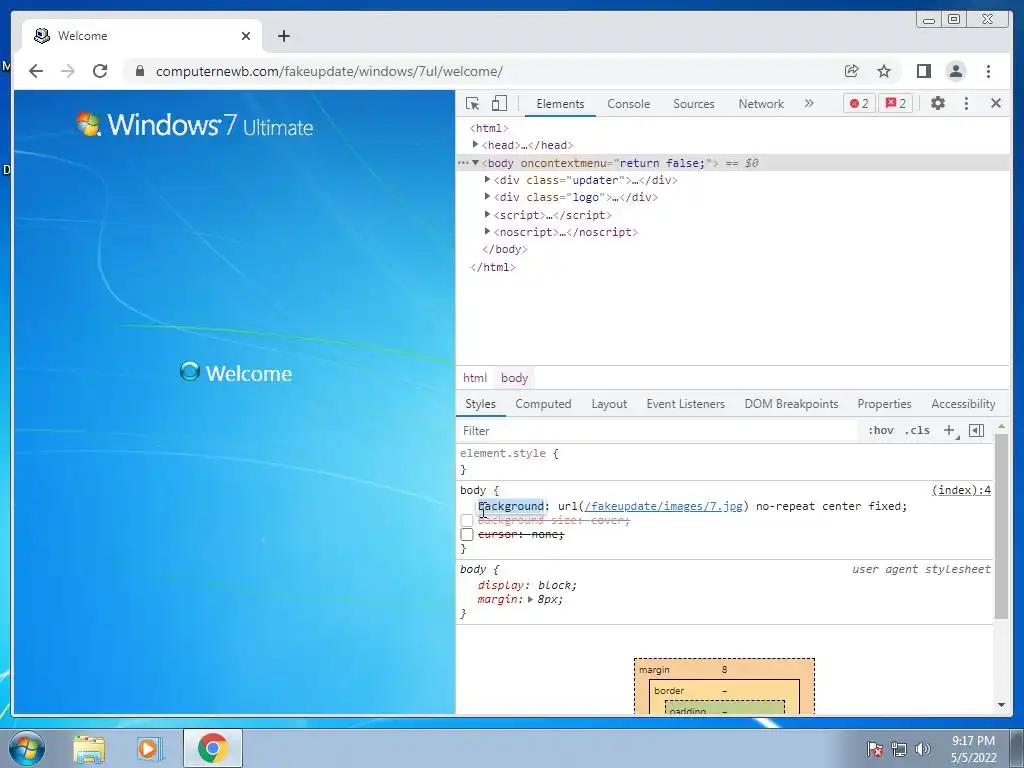Open Windows Explorer from taskbar

[89, 749]
